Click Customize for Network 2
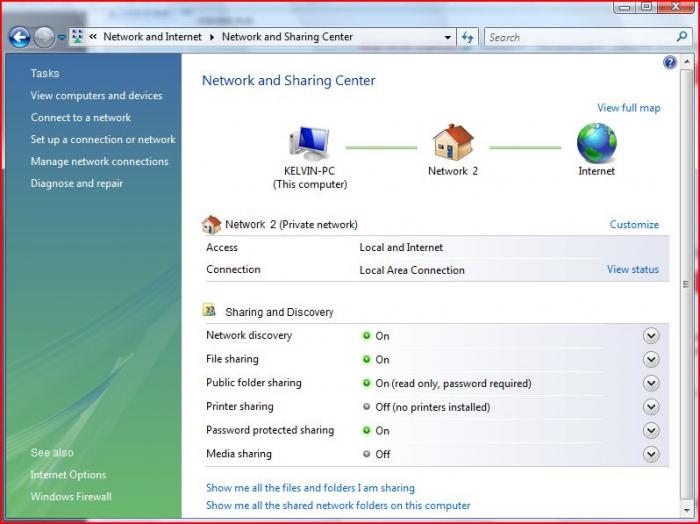 tap(634, 225)
